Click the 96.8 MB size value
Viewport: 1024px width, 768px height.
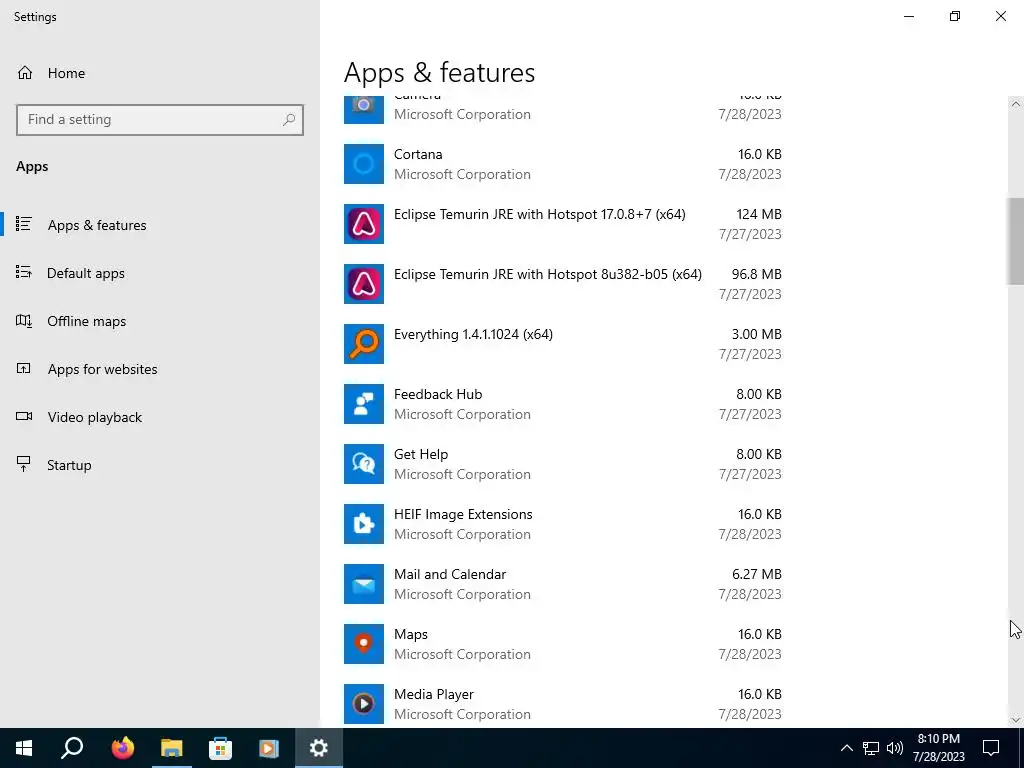756,274
